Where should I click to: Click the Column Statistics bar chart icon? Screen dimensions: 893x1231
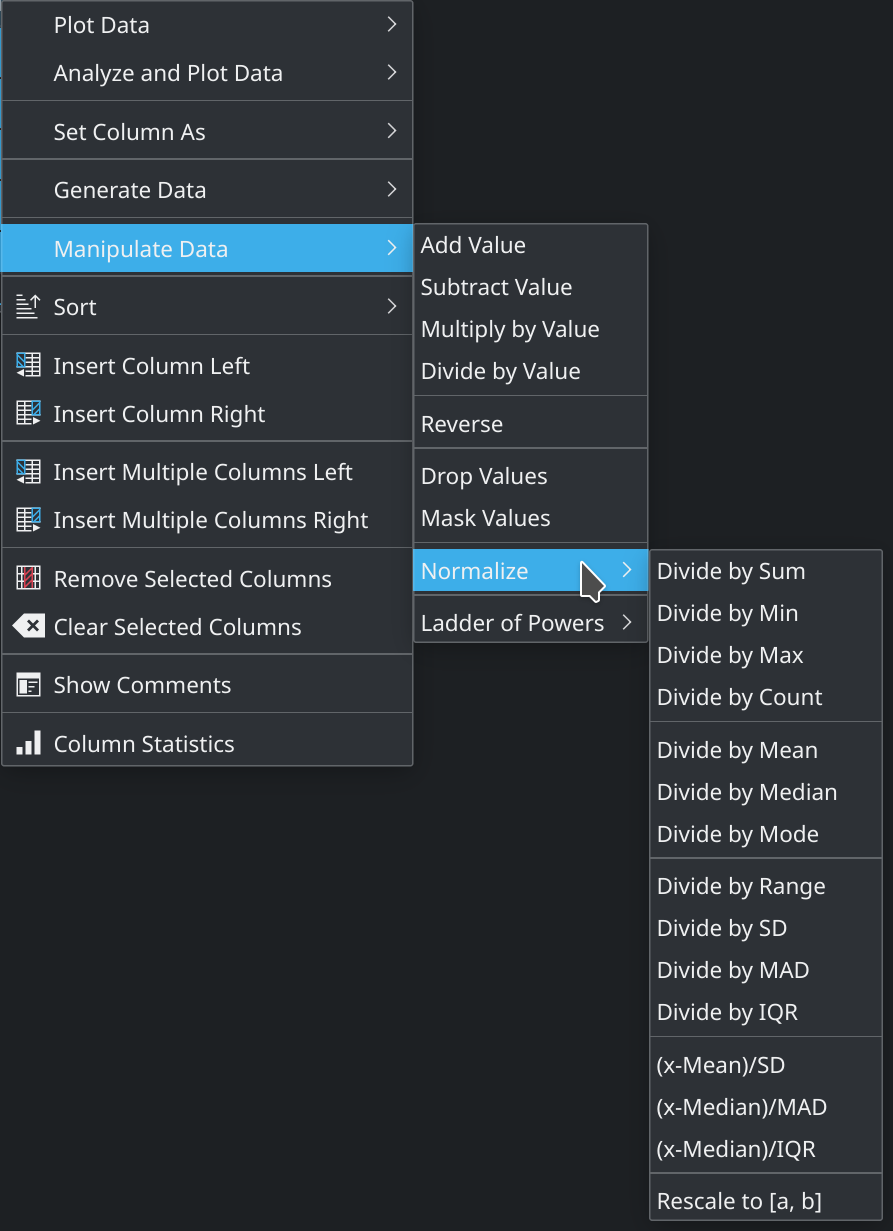coord(29,743)
